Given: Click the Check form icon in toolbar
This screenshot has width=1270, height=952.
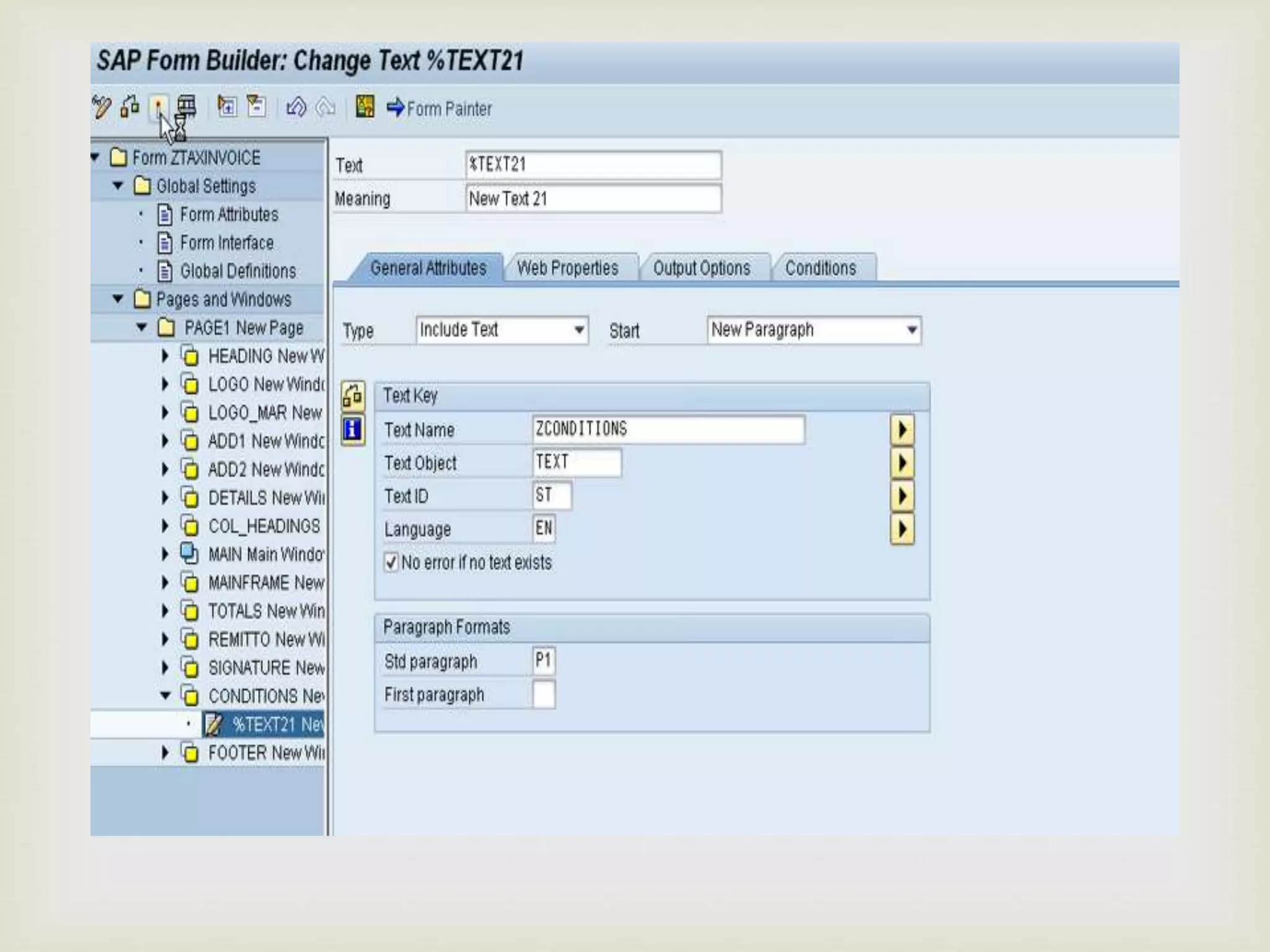Looking at the screenshot, I should pos(130,107).
